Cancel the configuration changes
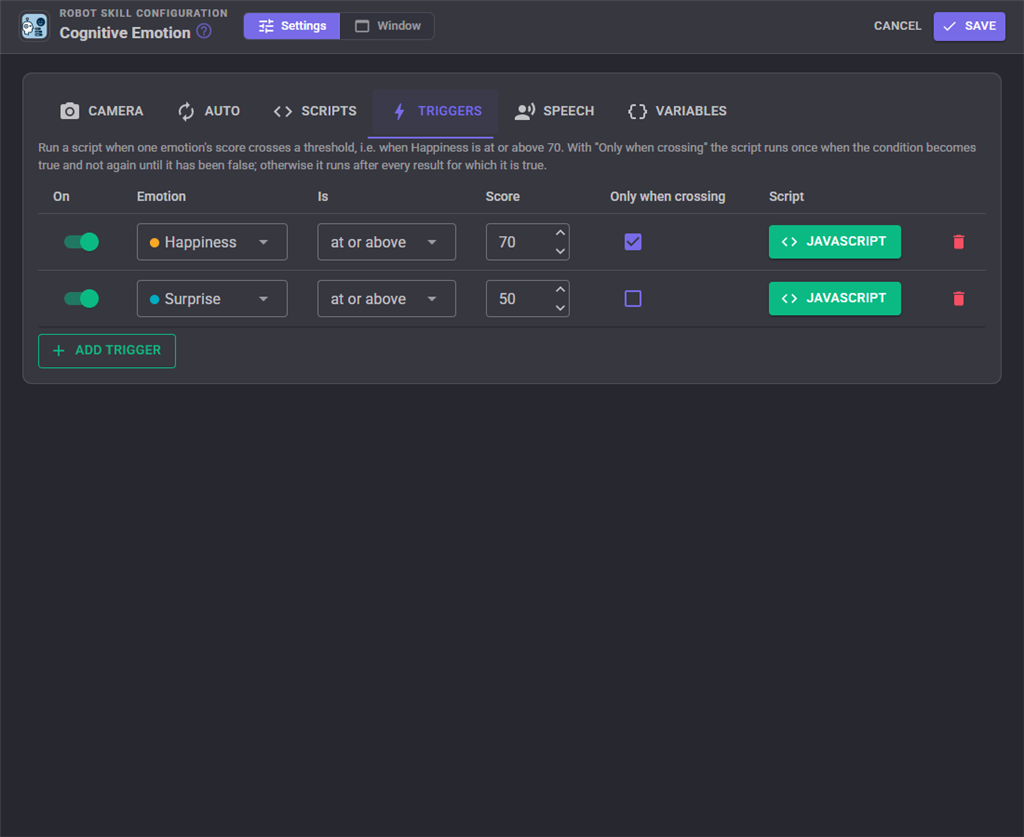 tap(897, 26)
